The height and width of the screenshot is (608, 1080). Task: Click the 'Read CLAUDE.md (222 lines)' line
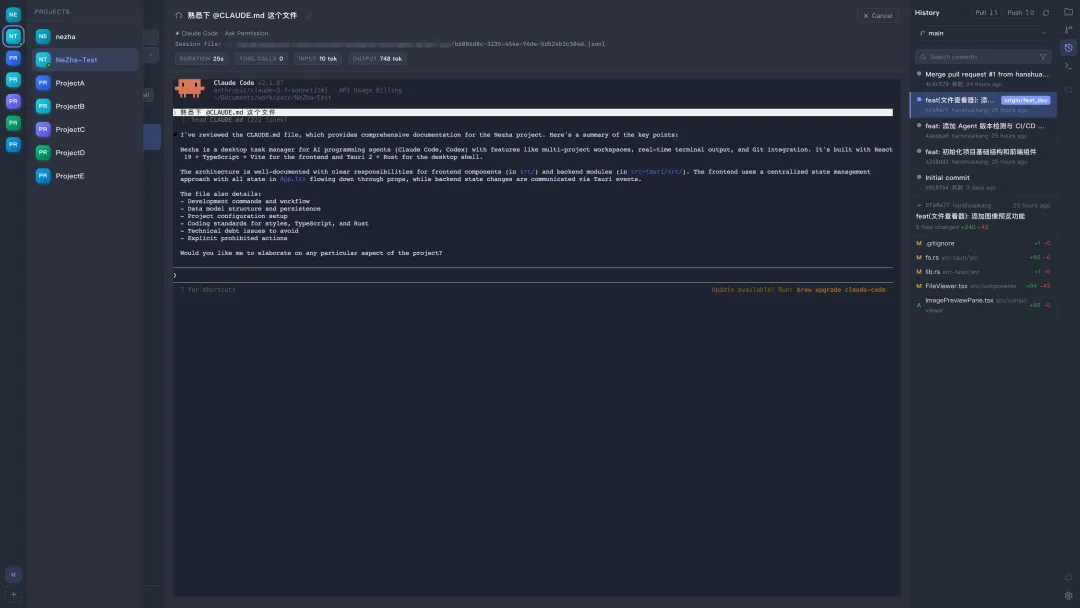pyautogui.click(x=238, y=120)
